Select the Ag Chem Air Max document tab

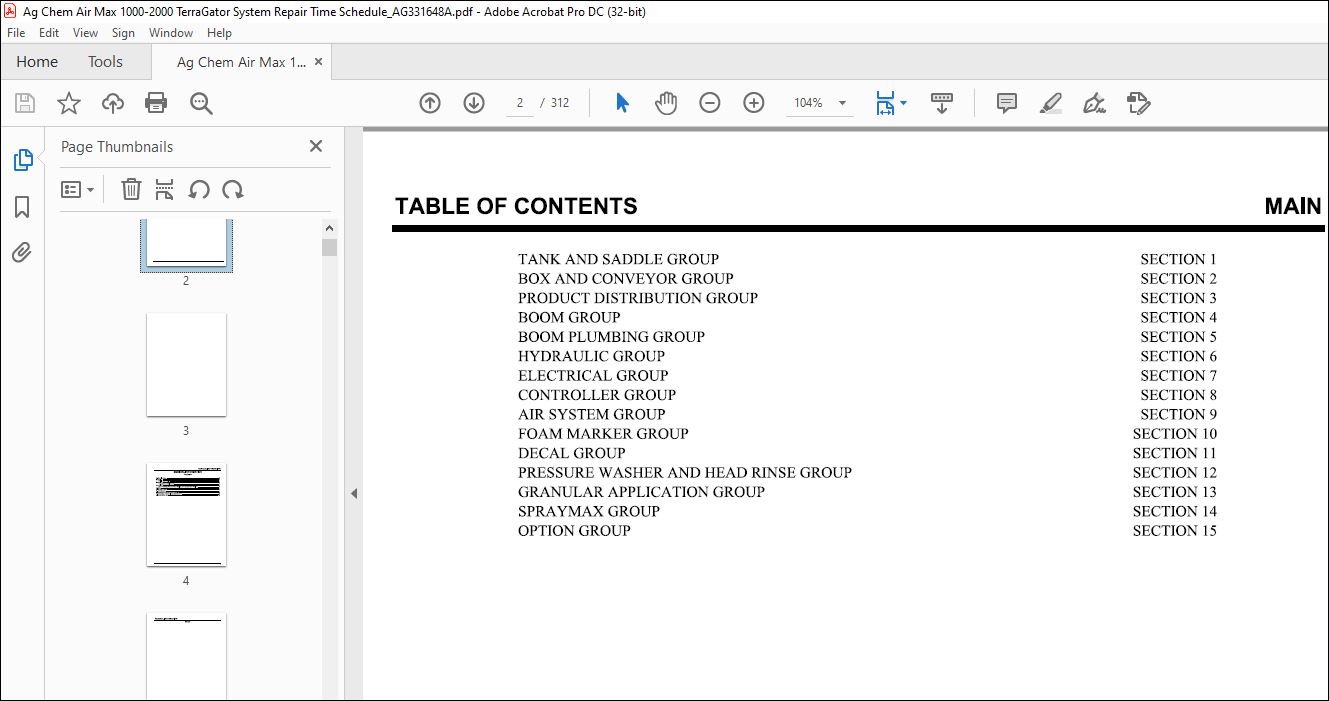tap(241, 62)
